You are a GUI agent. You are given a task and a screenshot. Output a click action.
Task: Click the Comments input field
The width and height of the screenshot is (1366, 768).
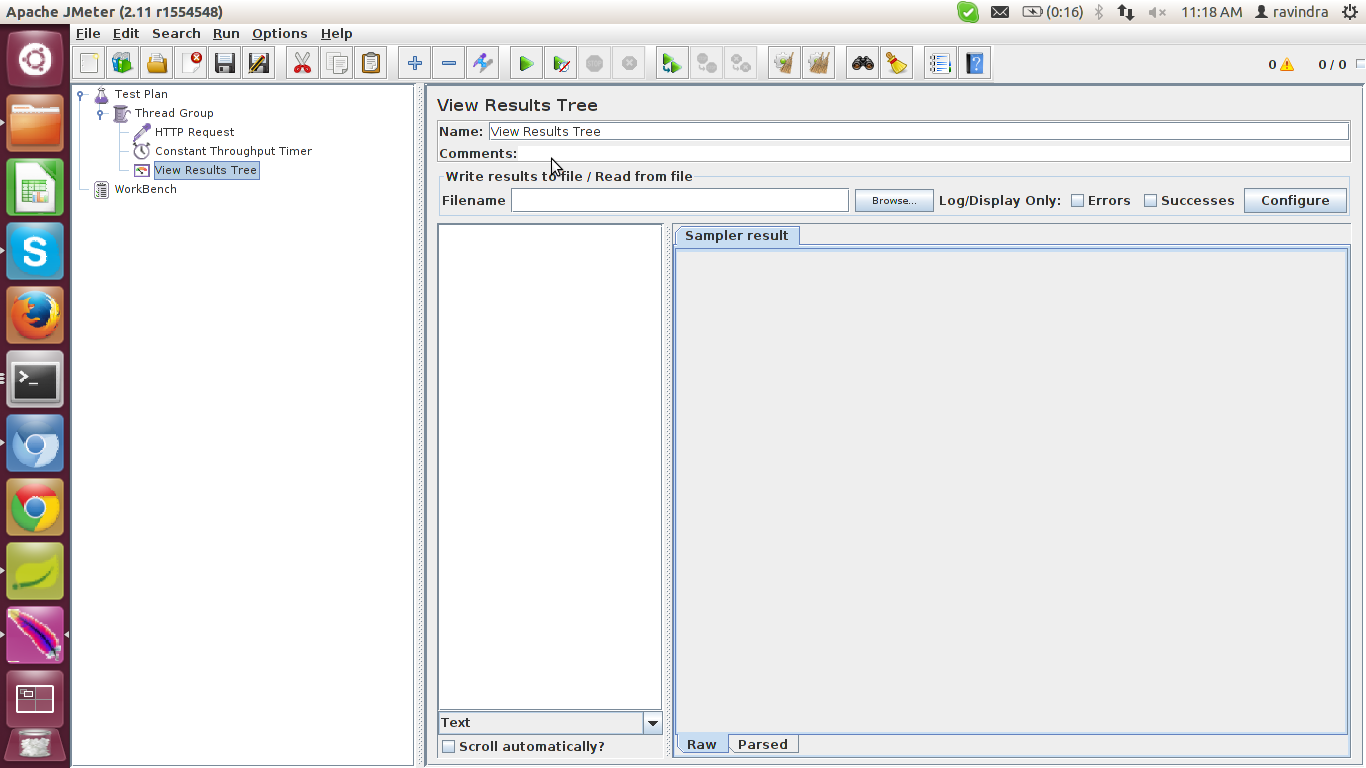[x=934, y=153]
